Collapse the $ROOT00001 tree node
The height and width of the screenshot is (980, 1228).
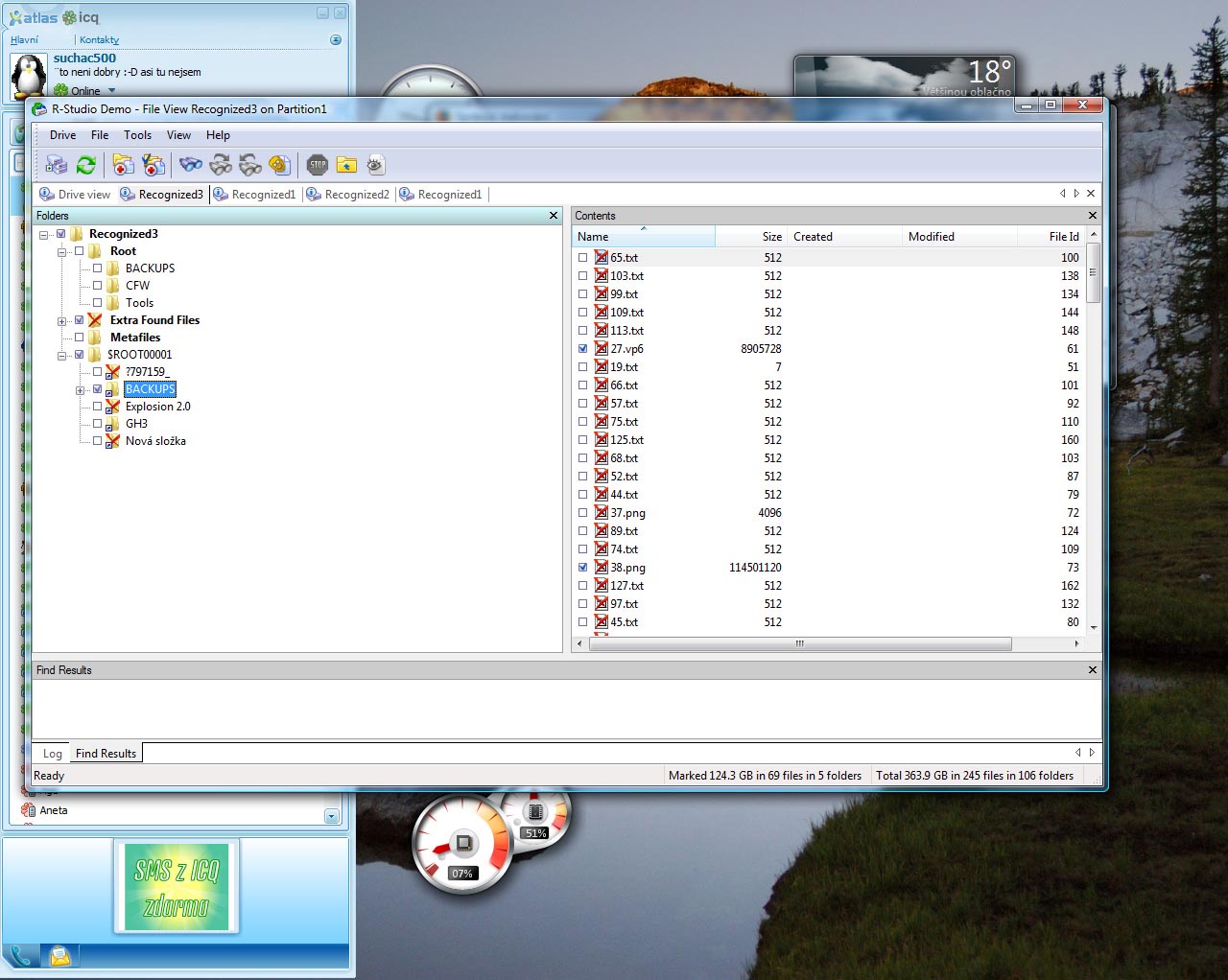tap(61, 356)
